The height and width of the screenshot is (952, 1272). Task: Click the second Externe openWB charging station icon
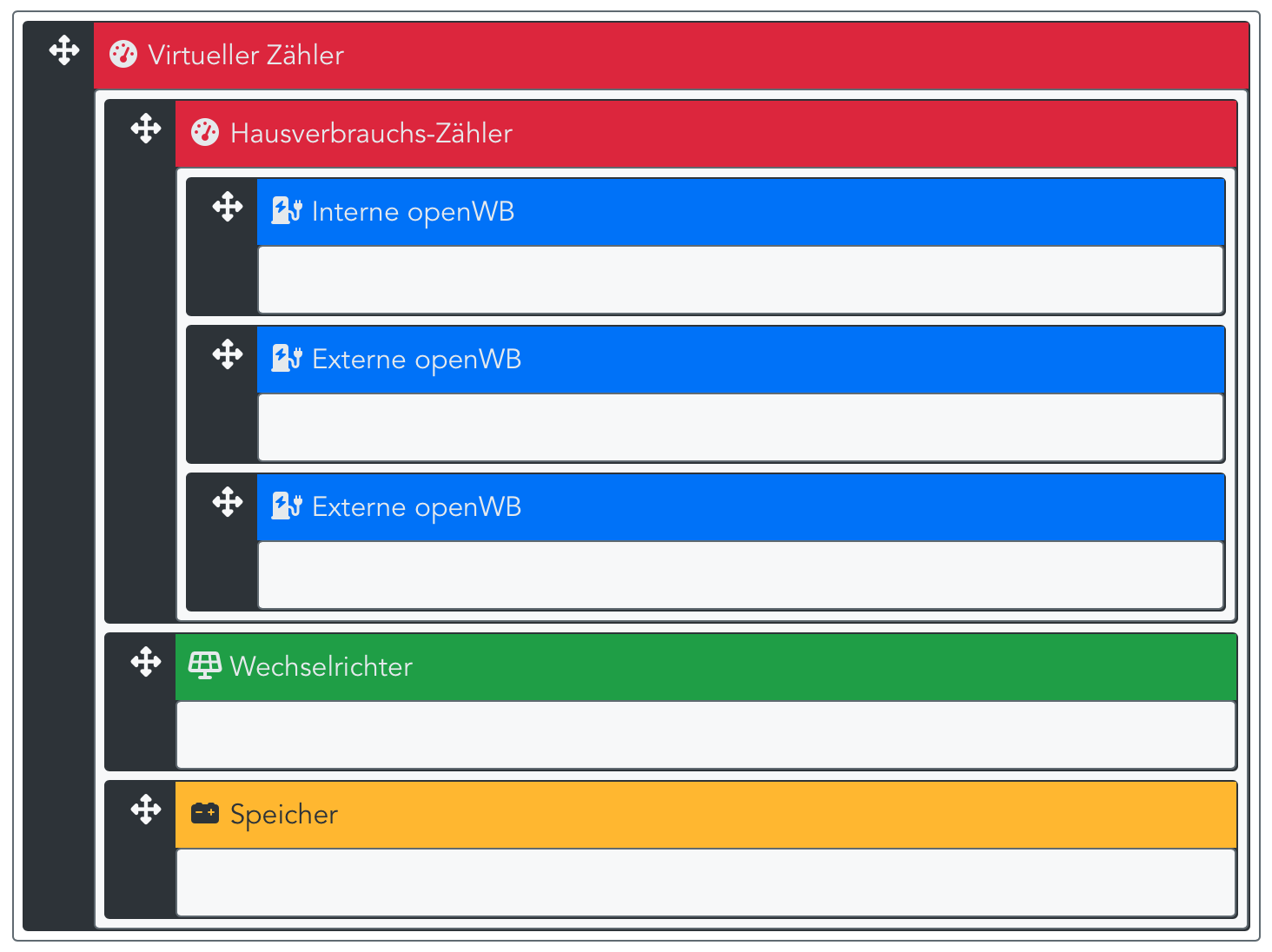[287, 506]
